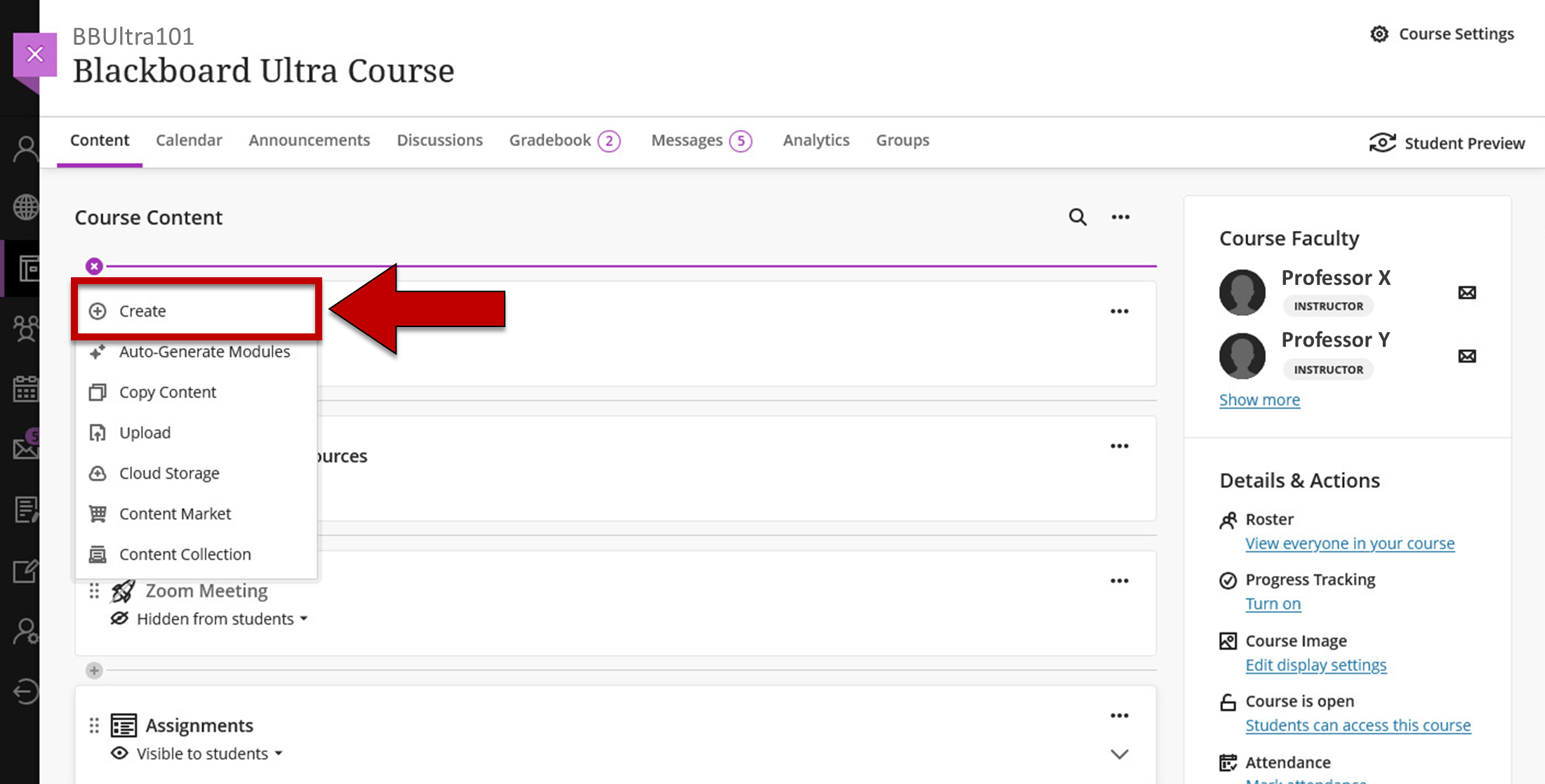Screen dimensions: 1545x784
Task: Open Zoom Meeting visibility dropdown
Action: (x=223, y=618)
